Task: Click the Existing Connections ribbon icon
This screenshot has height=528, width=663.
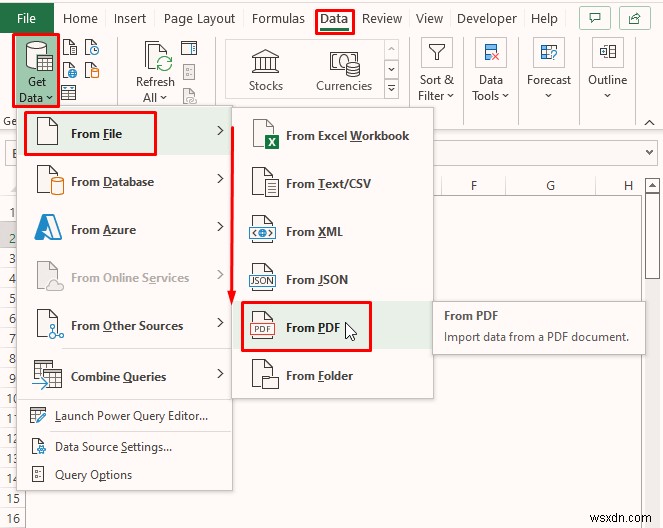Action: [x=92, y=70]
